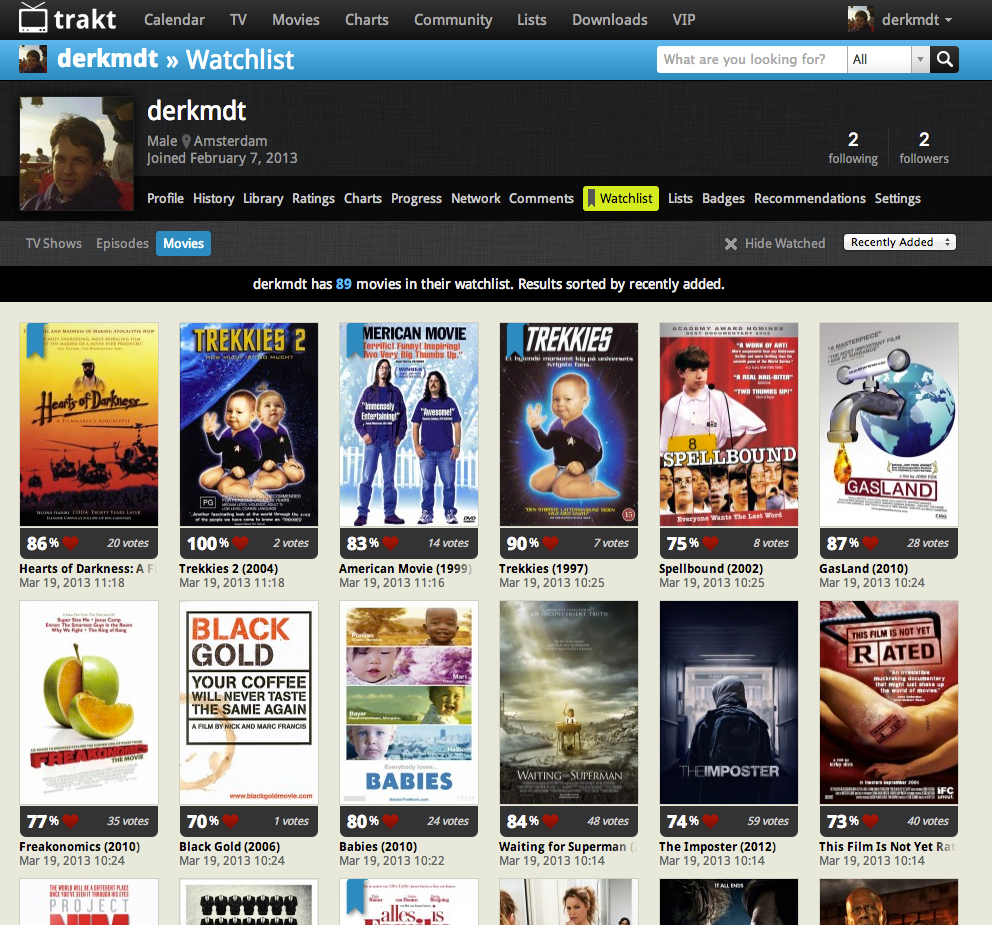Open the Recommendations tab

[809, 199]
